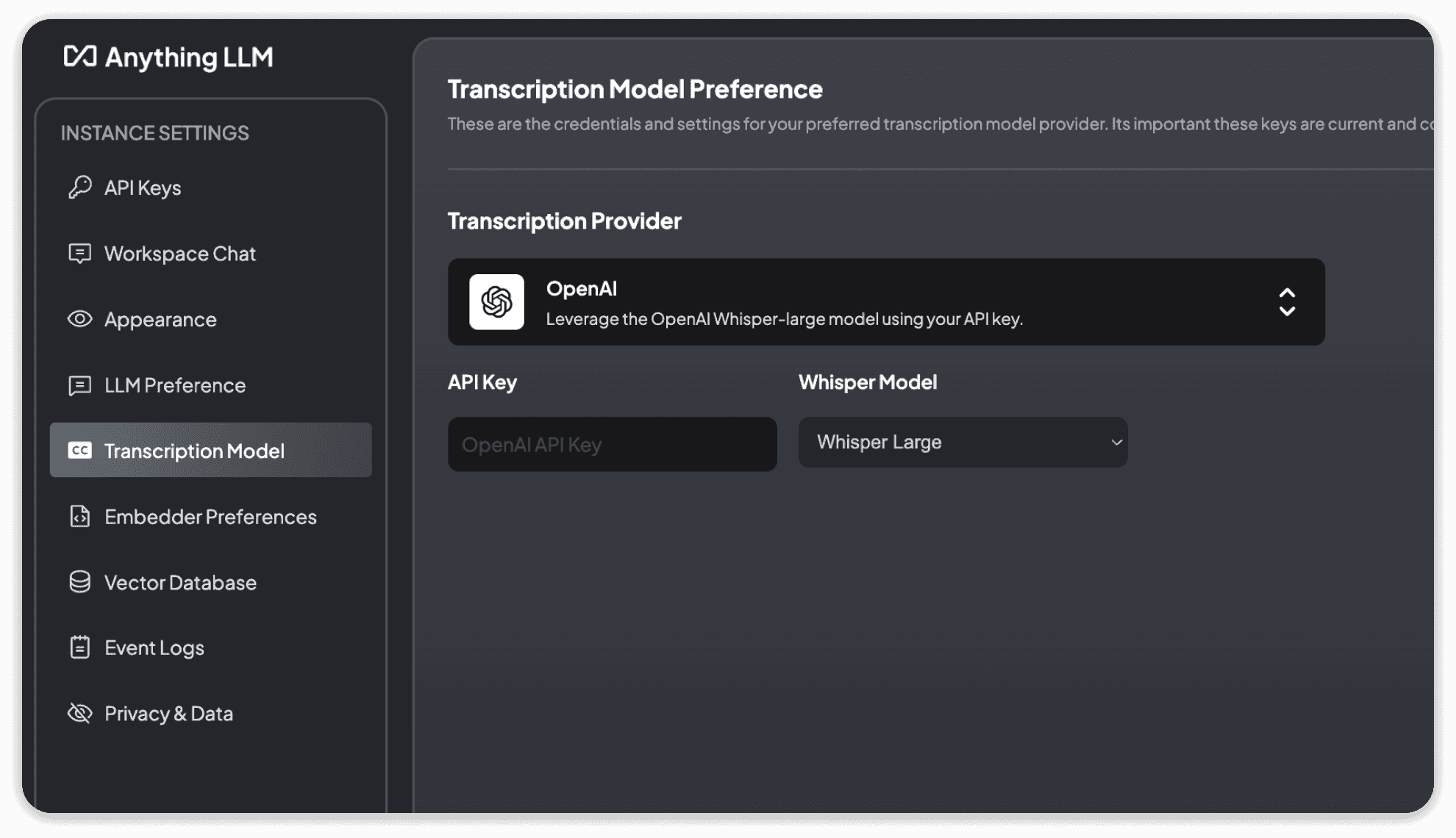This screenshot has height=838, width=1456.
Task: Select the OpenAI API Key input field
Action: coord(612,443)
